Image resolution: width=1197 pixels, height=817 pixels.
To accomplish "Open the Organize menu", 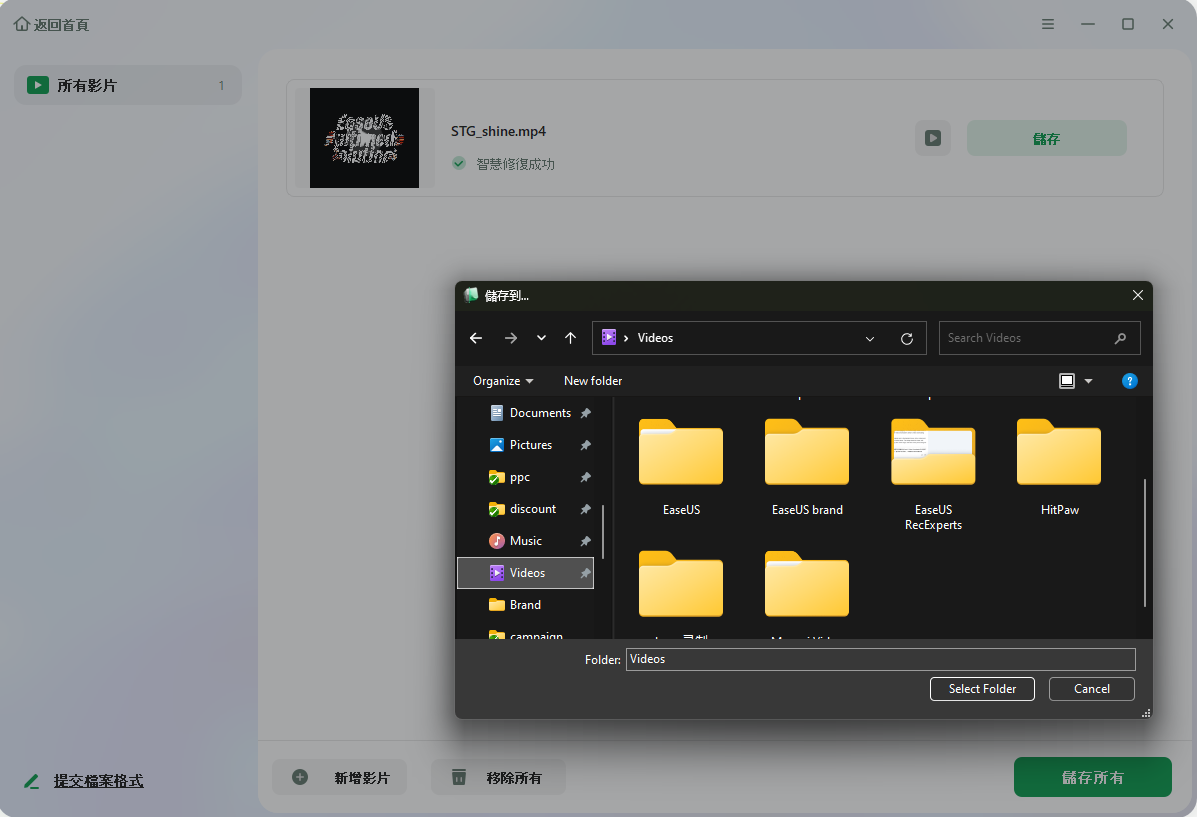I will click(x=503, y=381).
